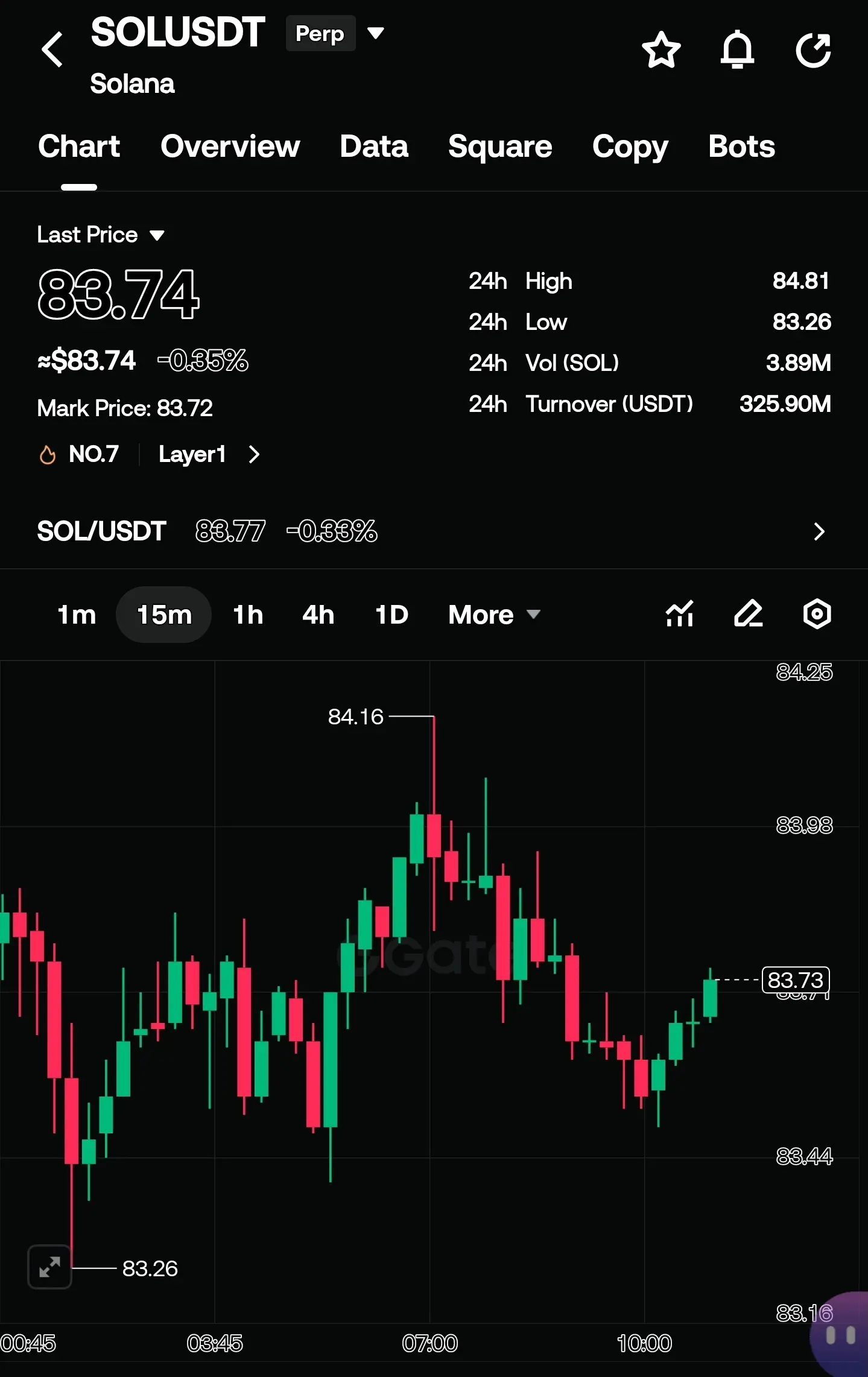Viewport: 868px width, 1377px height.
Task: Tap the Solana coin name subtitle
Action: click(132, 84)
